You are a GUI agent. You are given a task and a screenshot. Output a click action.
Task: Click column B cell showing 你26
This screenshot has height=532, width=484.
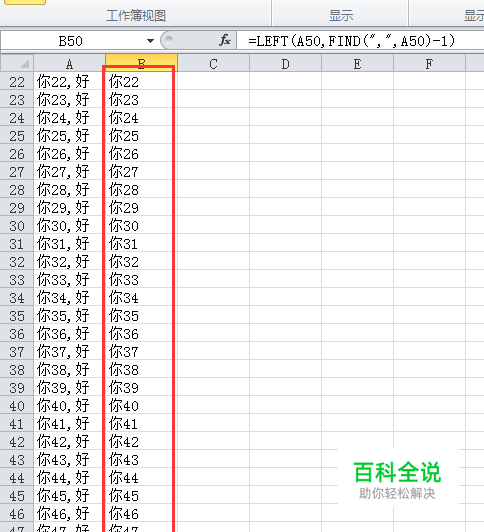click(x=141, y=153)
